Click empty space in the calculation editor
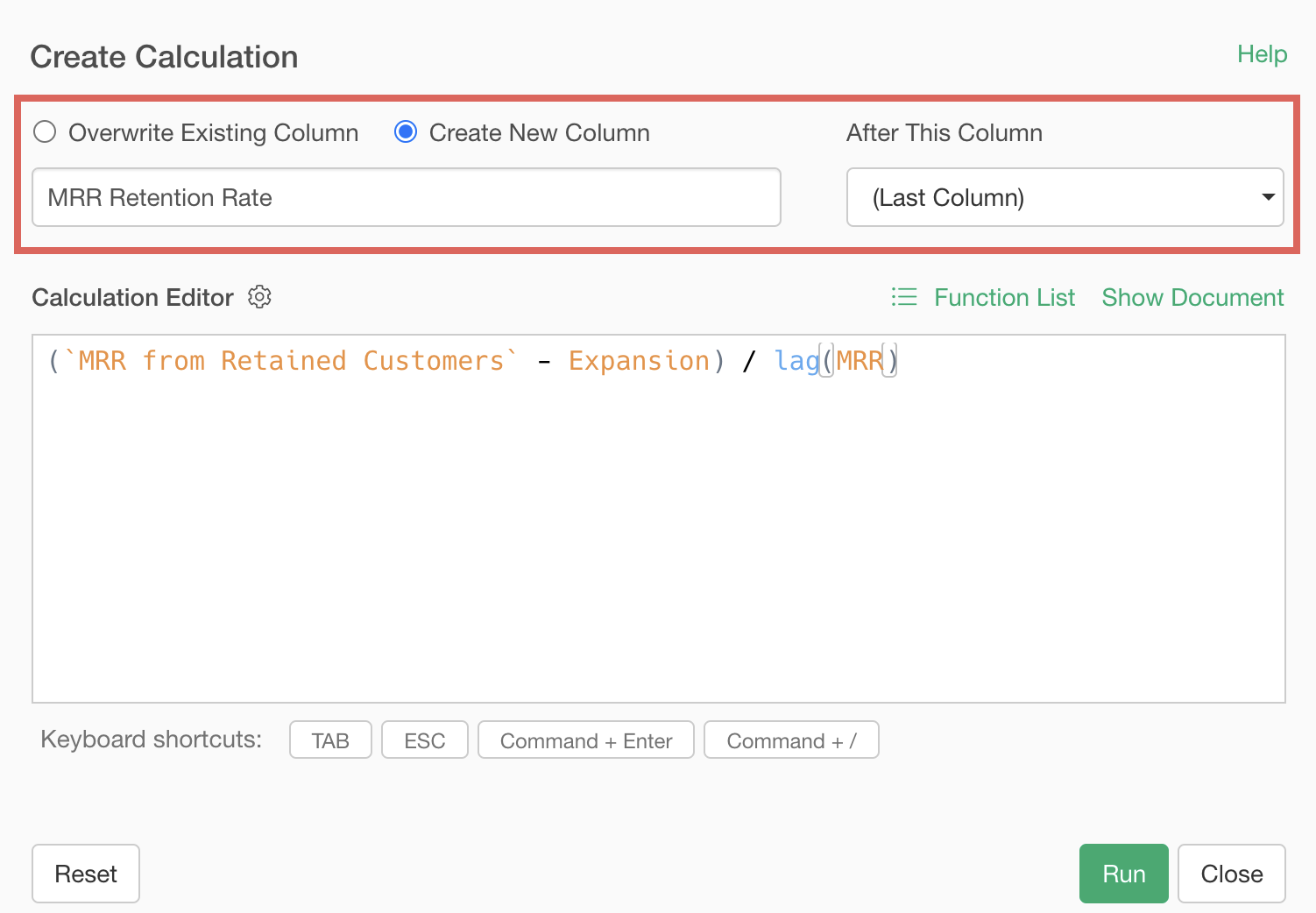Viewport: 1316px width, 913px height. pyautogui.click(x=657, y=543)
